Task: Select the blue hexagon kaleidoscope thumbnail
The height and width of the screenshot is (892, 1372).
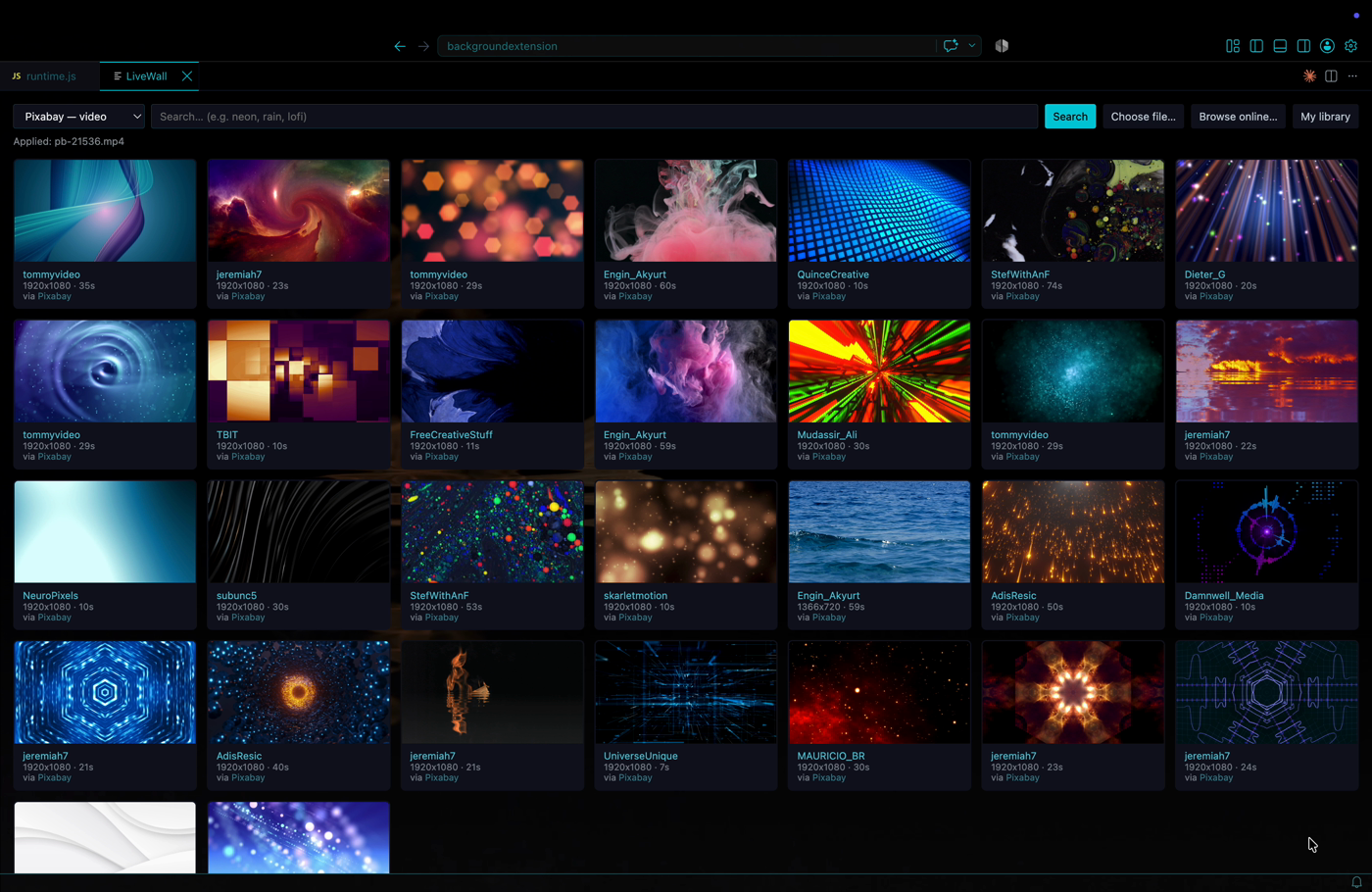Action: 105,693
